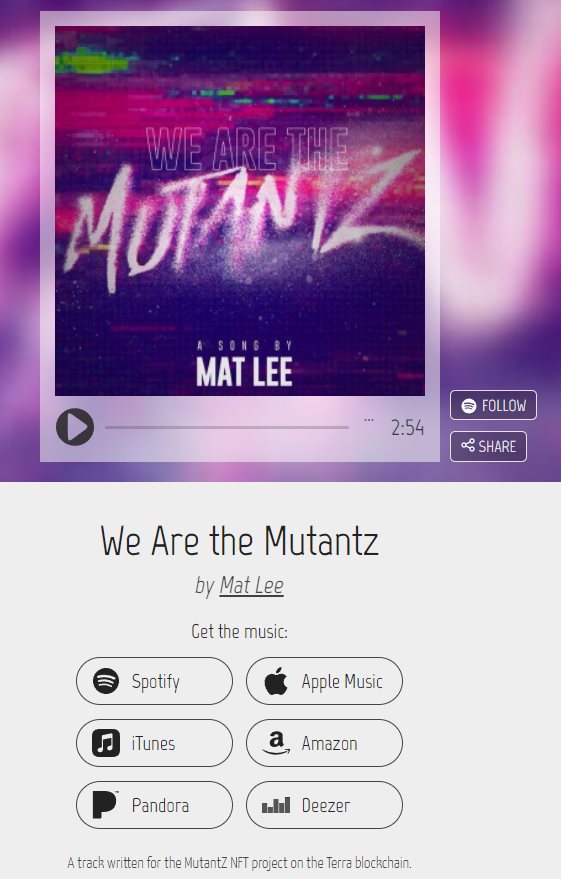Click the audio progress bar
Viewport: 561px width, 879px height.
pyautogui.click(x=227, y=427)
